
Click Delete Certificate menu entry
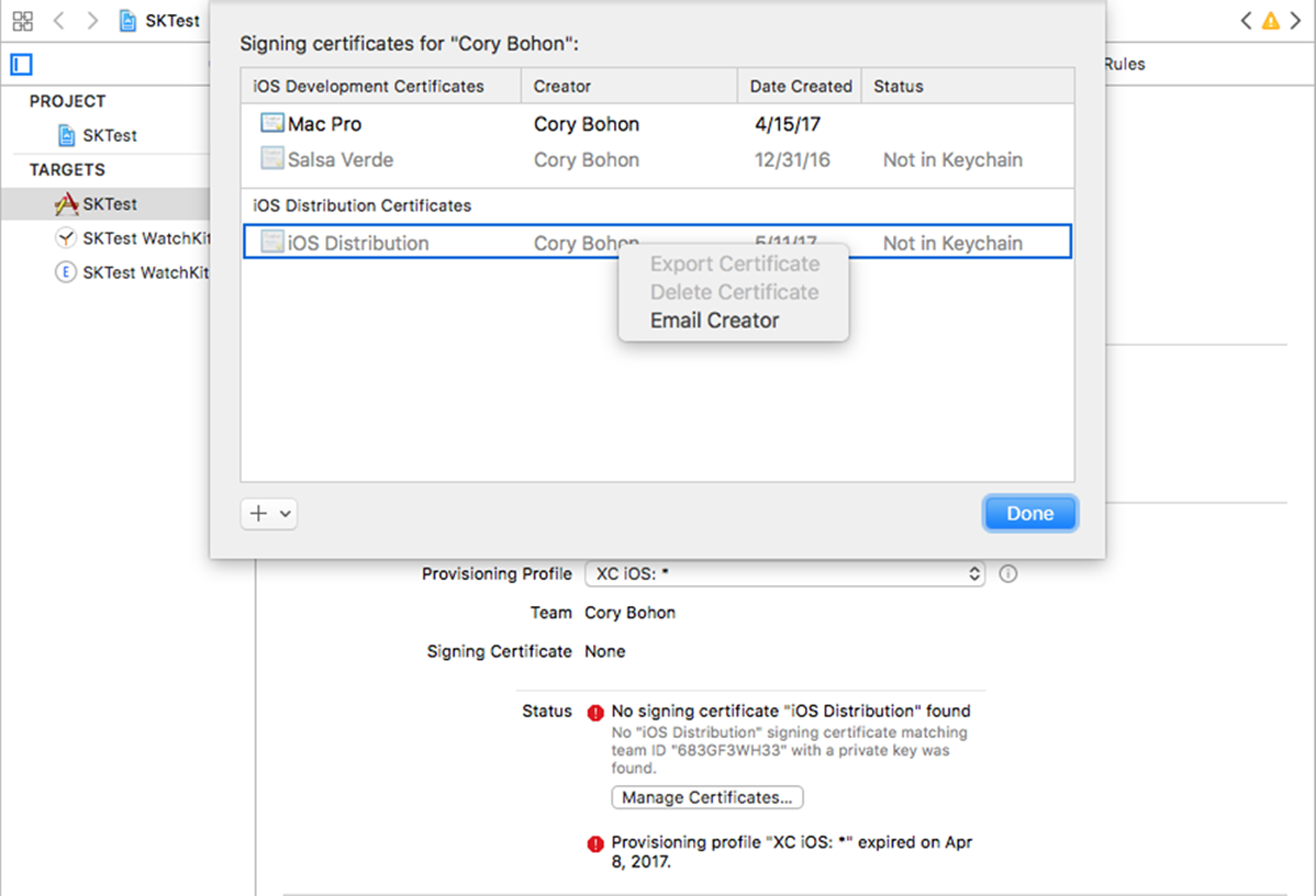coord(734,292)
